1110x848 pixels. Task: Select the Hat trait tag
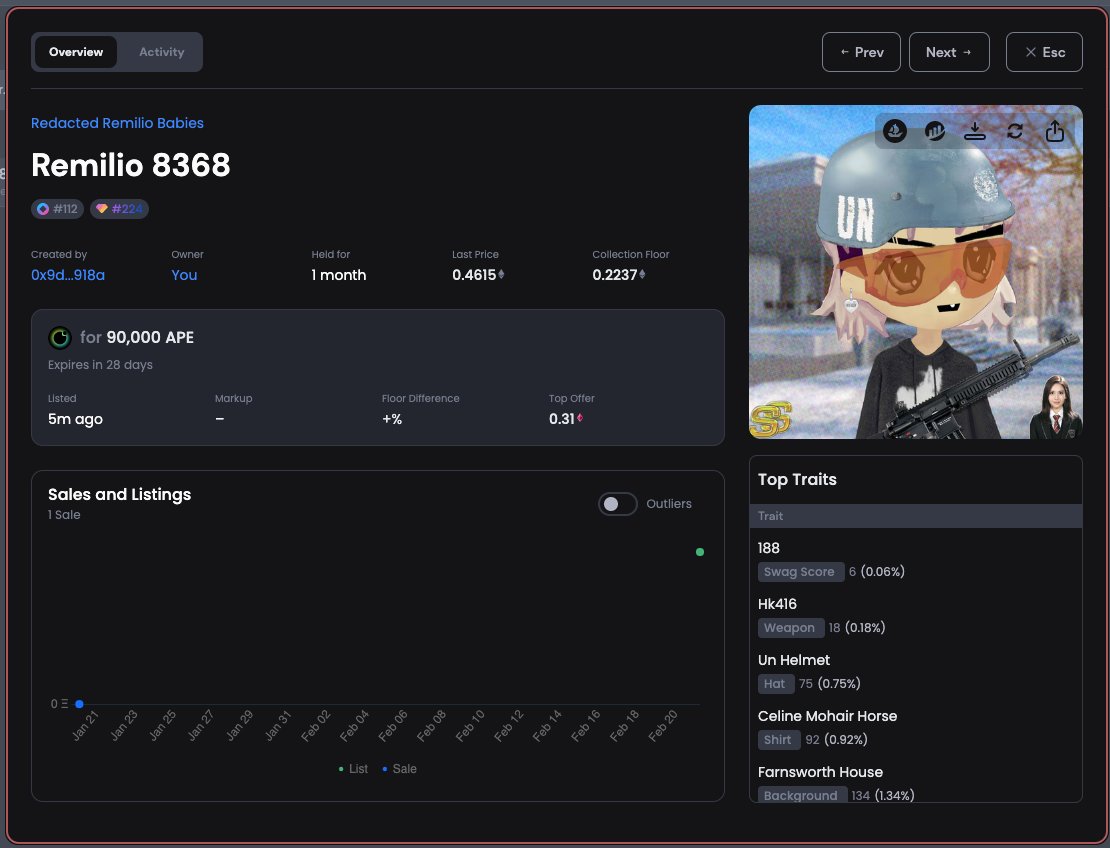[x=776, y=684]
